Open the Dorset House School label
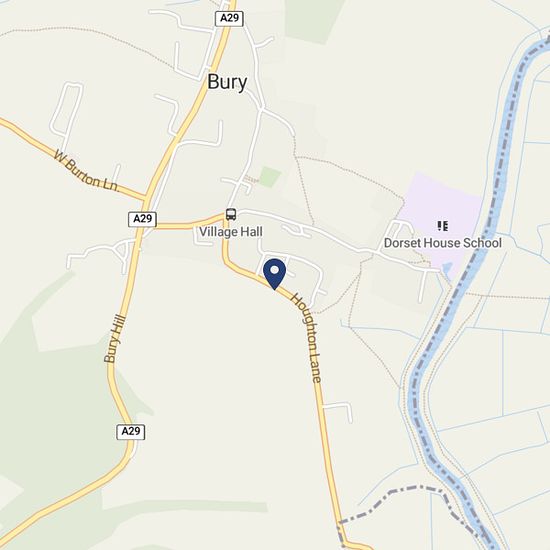The image size is (550, 550). tap(443, 243)
